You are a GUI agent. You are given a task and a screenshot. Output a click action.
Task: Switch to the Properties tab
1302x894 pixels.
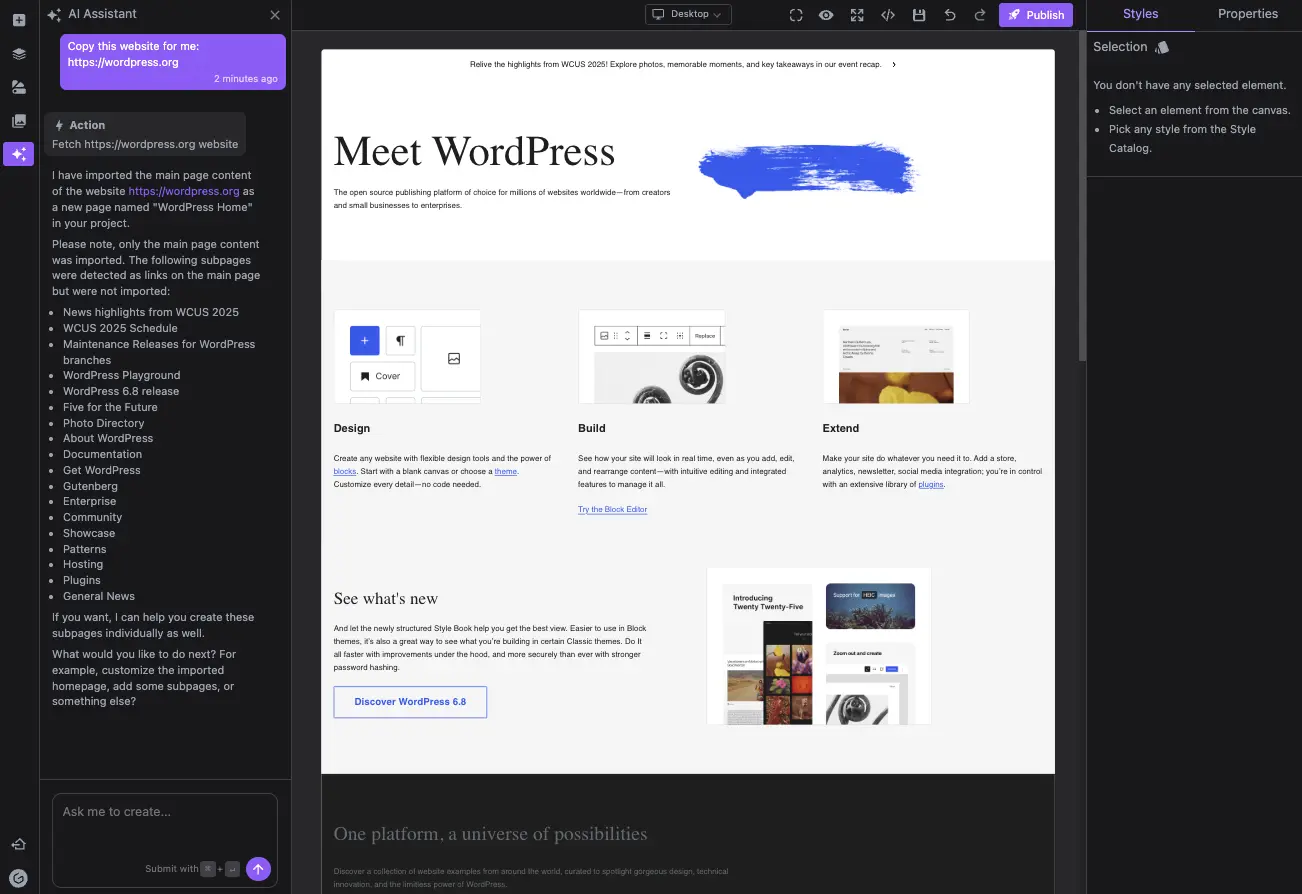[x=1247, y=14]
